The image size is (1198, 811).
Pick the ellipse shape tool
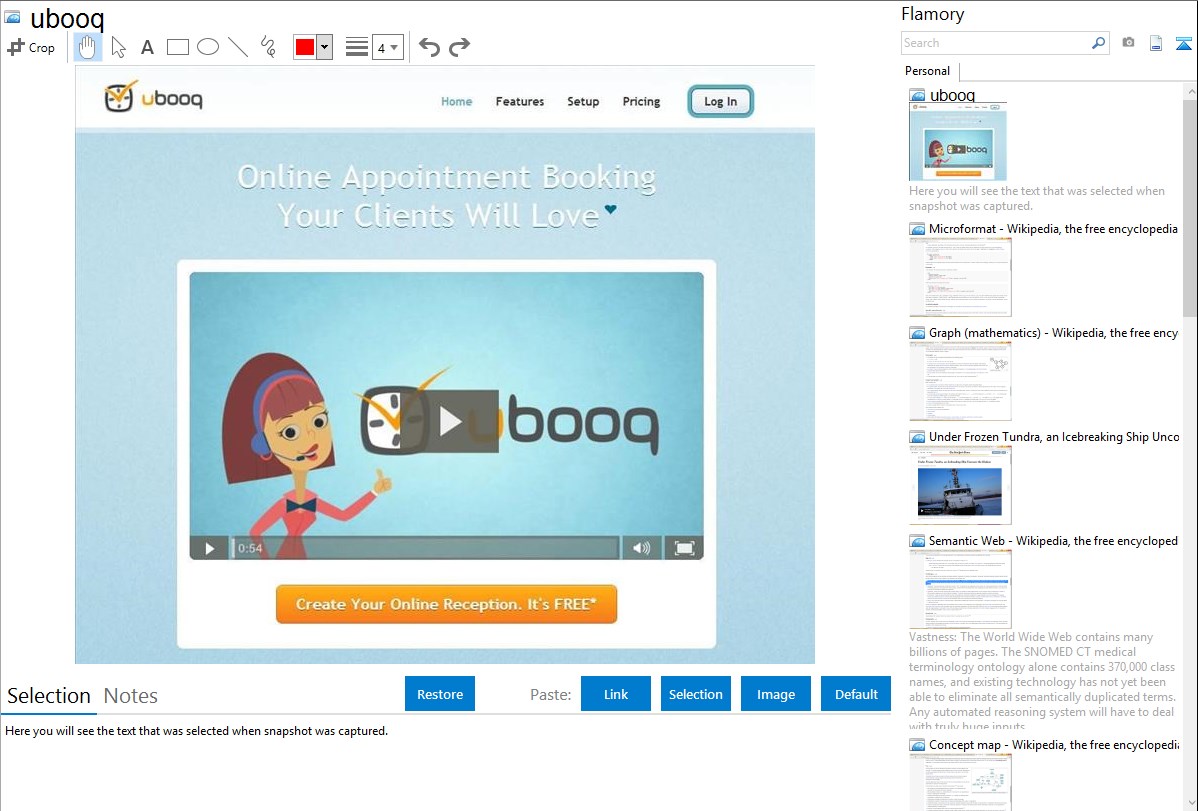208,47
